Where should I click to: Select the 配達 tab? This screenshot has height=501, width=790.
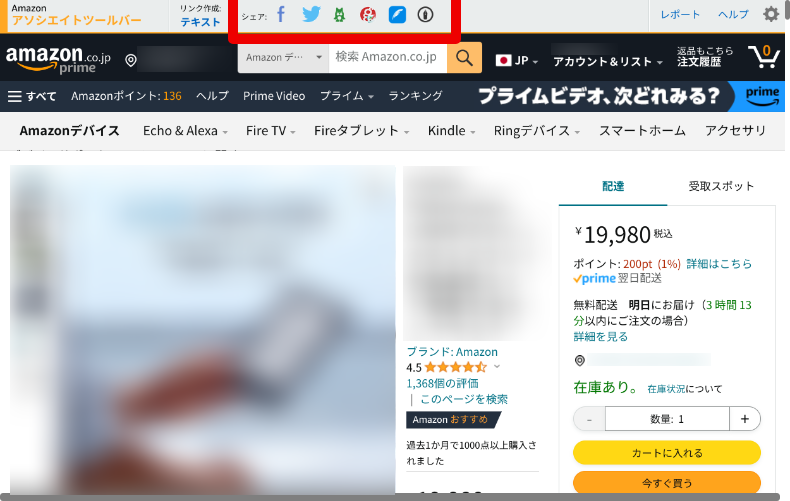[613, 186]
